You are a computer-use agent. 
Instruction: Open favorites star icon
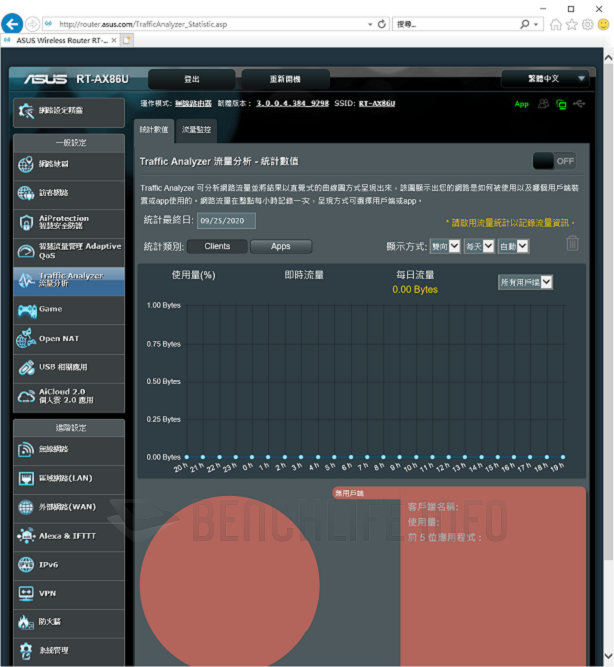tap(572, 25)
